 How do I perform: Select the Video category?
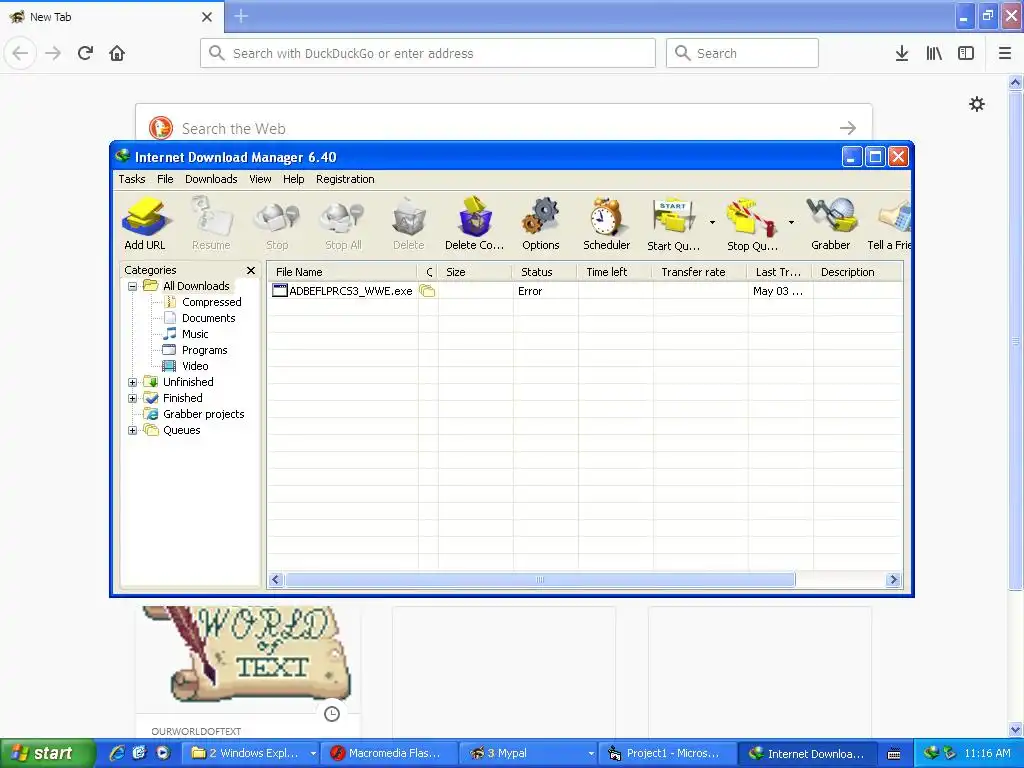tap(195, 366)
